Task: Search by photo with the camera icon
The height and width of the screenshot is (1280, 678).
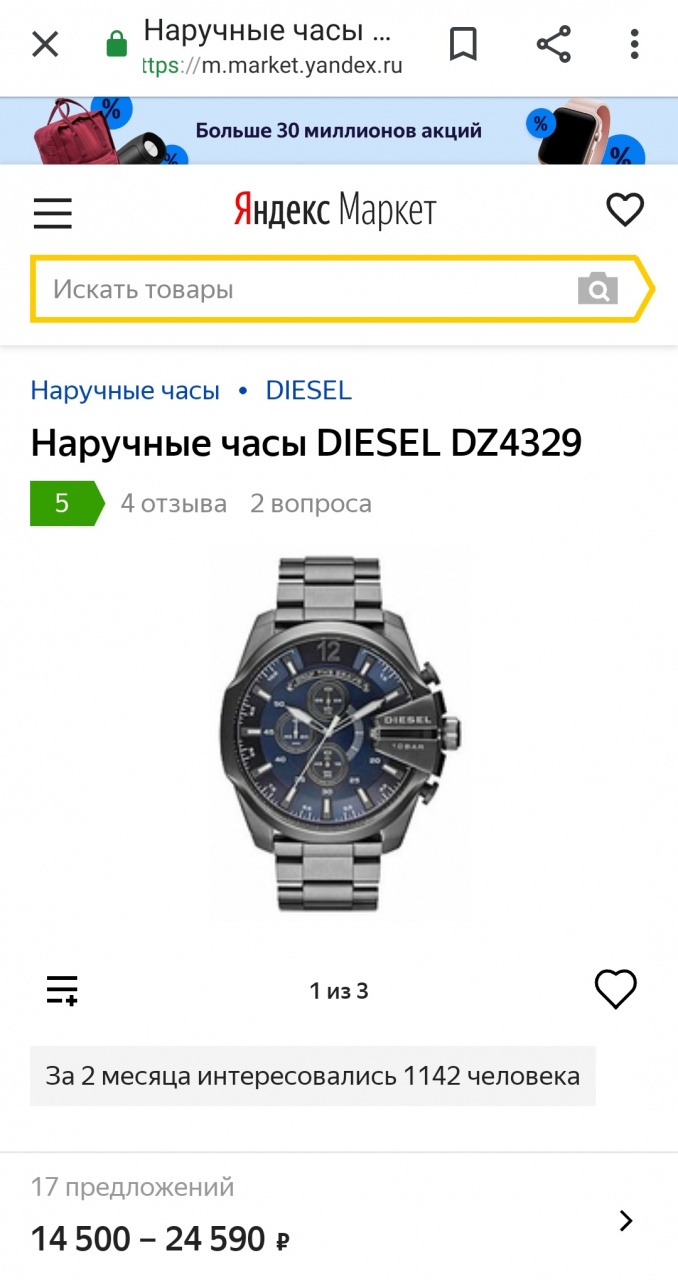Action: tap(598, 288)
